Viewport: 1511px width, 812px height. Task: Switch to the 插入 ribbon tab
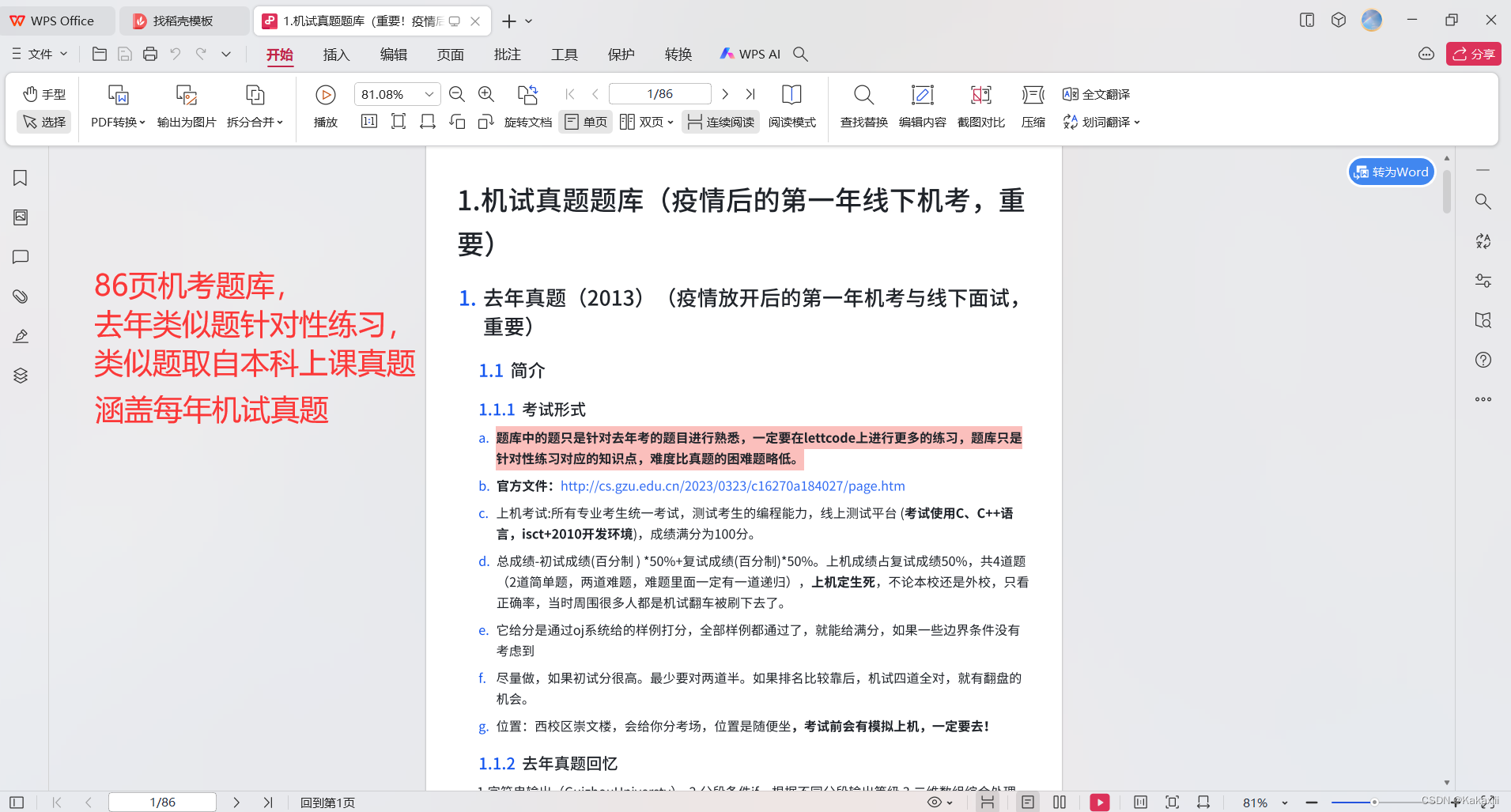point(336,54)
